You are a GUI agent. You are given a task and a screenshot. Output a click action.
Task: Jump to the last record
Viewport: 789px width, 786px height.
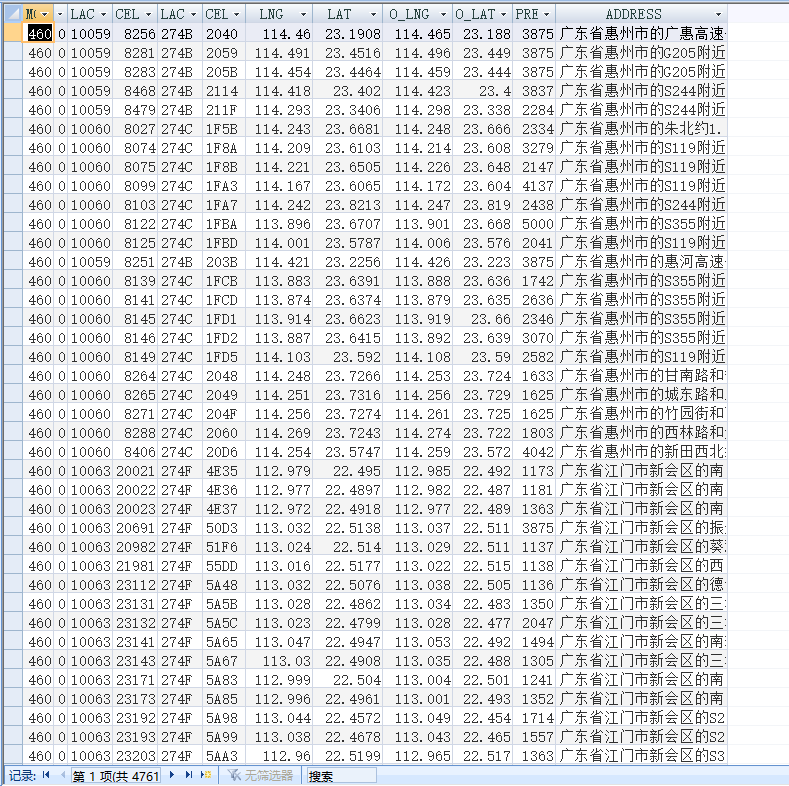coord(189,775)
